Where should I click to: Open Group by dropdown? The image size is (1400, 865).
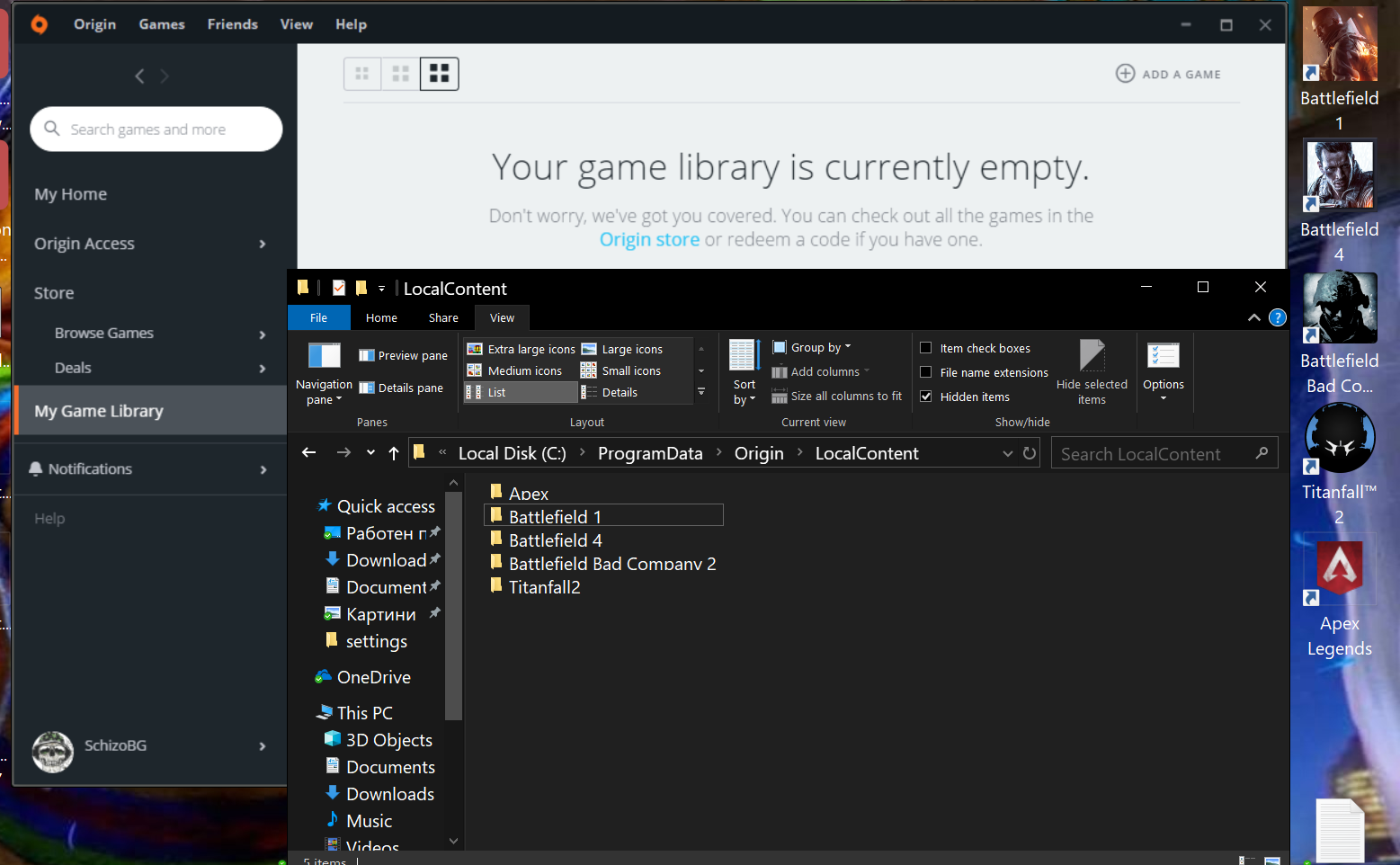pos(812,347)
